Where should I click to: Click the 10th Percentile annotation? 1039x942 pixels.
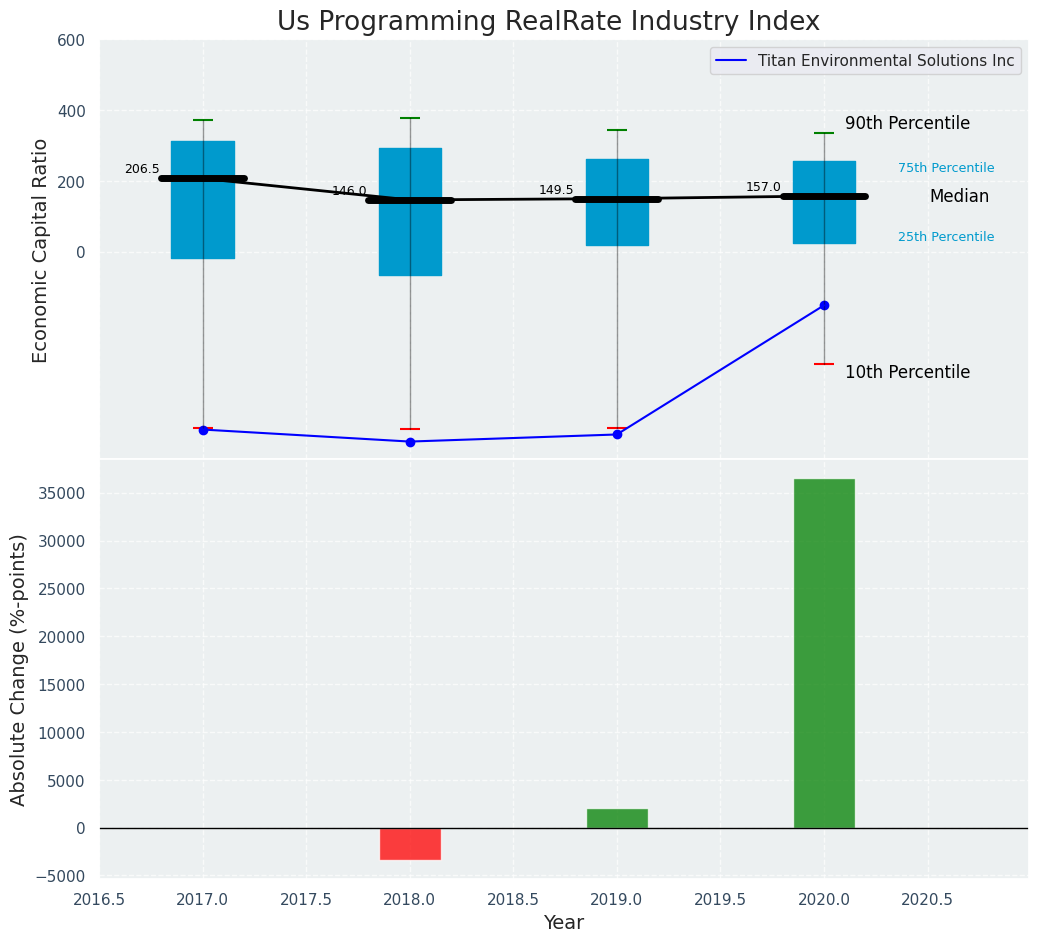907,372
